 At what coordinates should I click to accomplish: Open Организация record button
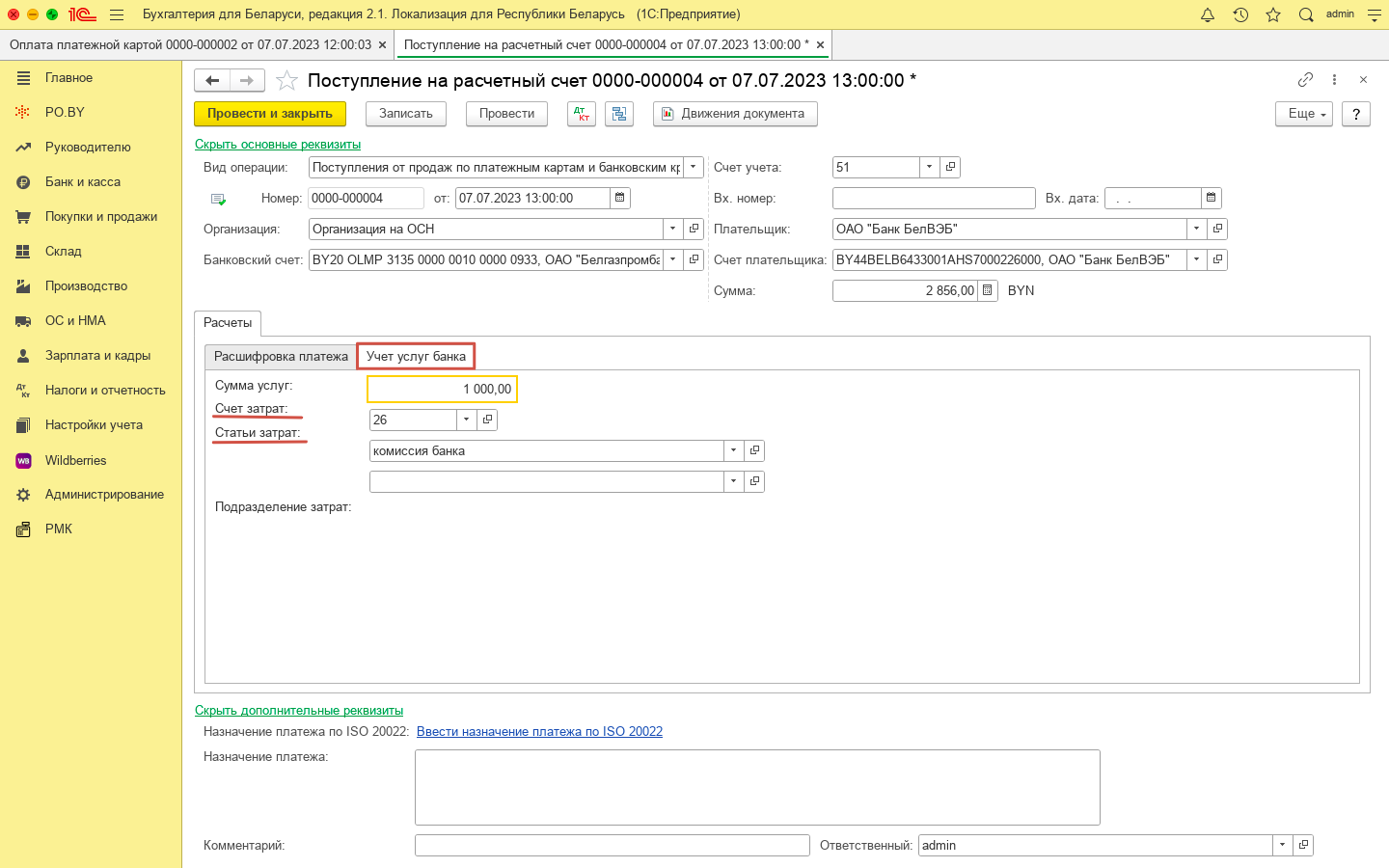tap(694, 229)
